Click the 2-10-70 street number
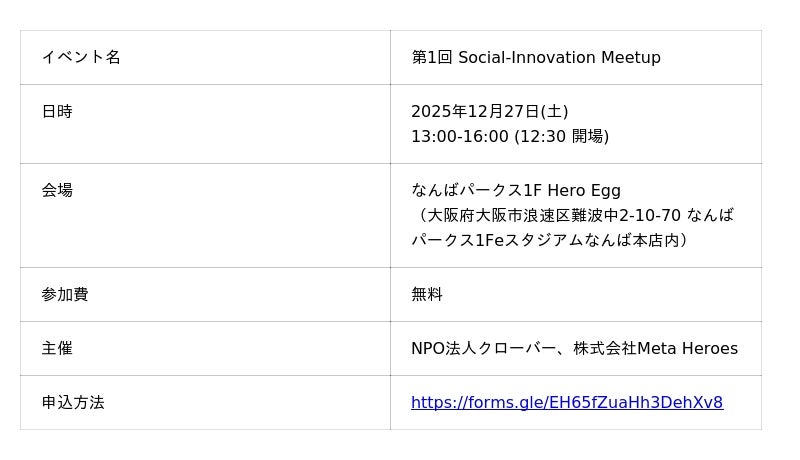This screenshot has height=460, width=800. pos(650,215)
